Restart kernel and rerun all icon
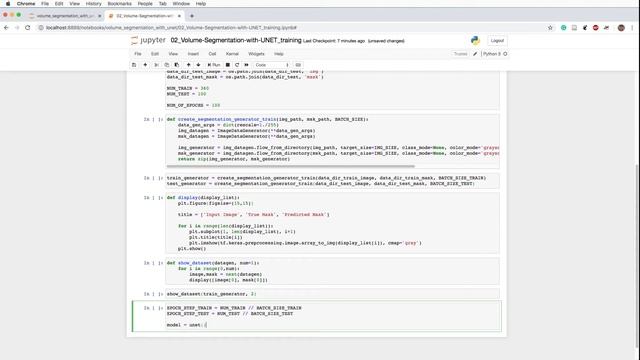 tap(247, 65)
